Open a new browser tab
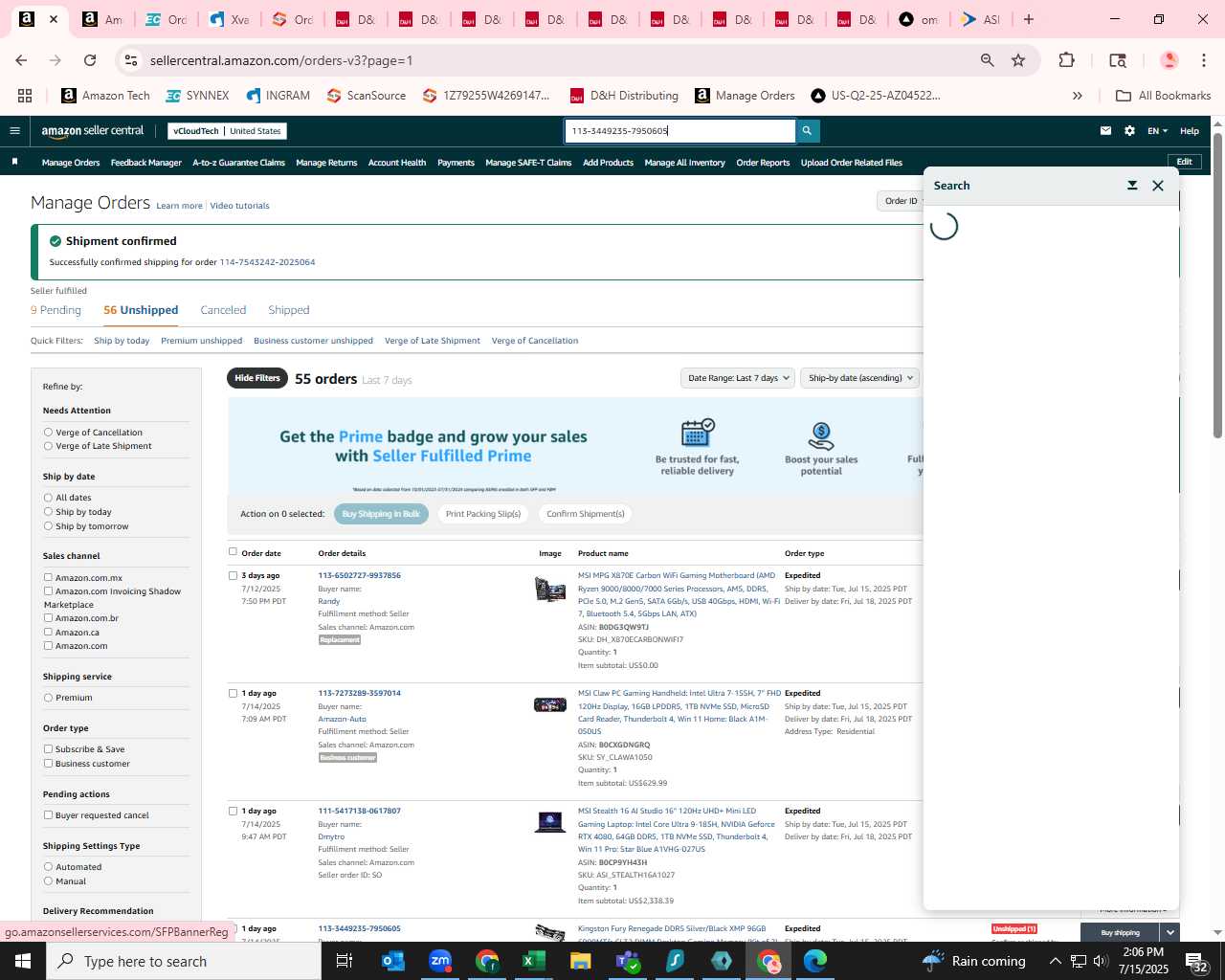 tap(1029, 19)
